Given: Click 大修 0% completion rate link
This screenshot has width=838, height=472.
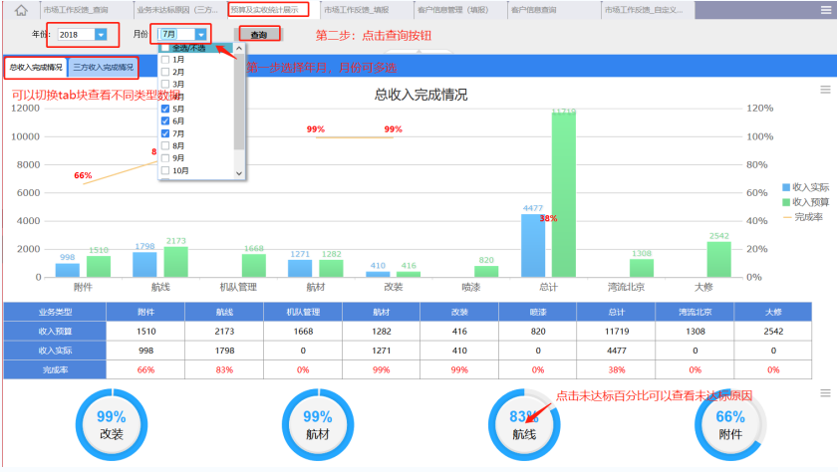Looking at the screenshot, I should [773, 370].
